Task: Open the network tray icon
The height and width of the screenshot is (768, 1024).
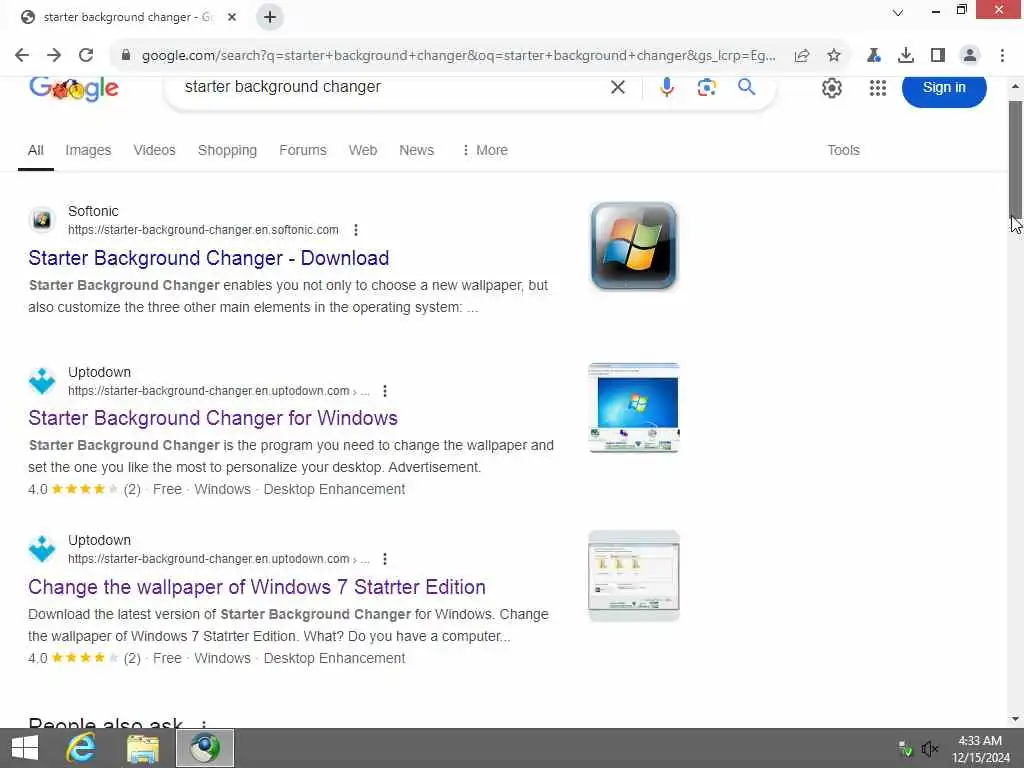Action: tap(905, 748)
